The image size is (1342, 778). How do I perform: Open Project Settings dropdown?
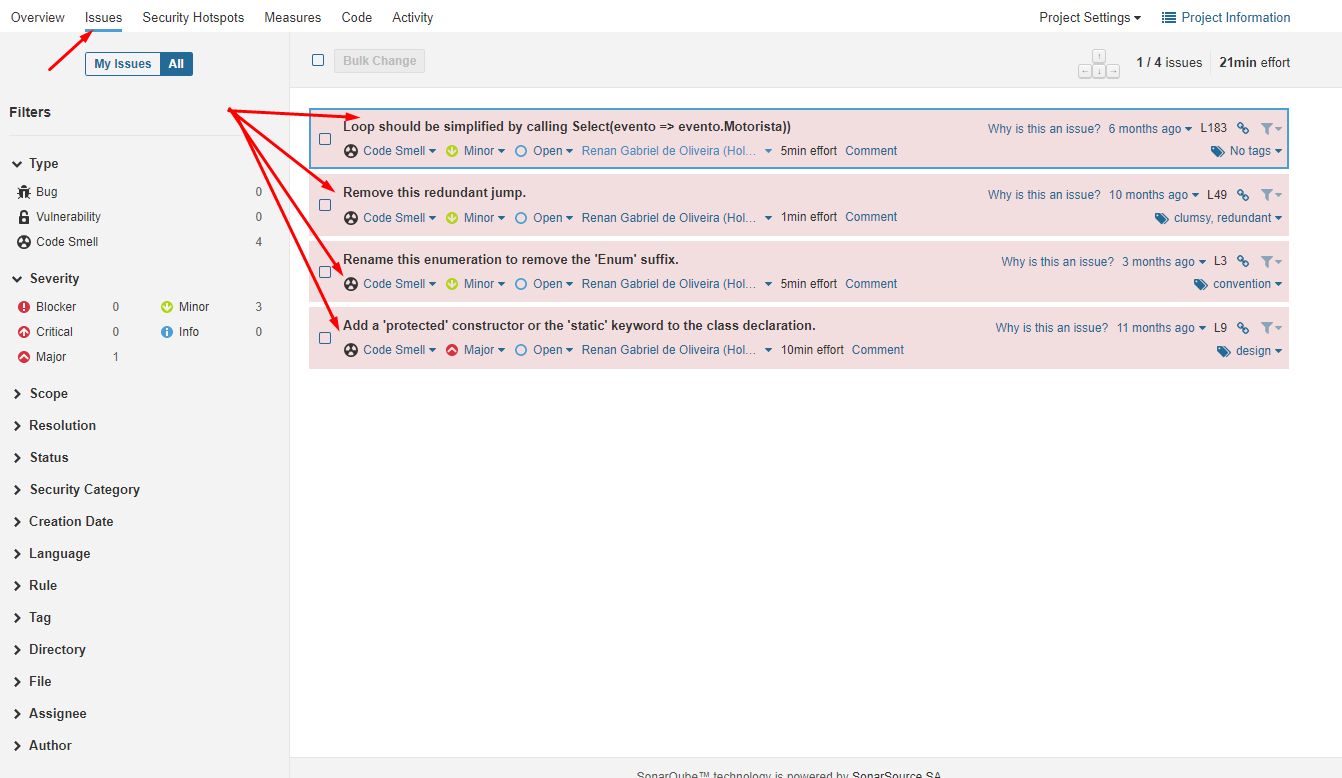pos(1089,18)
